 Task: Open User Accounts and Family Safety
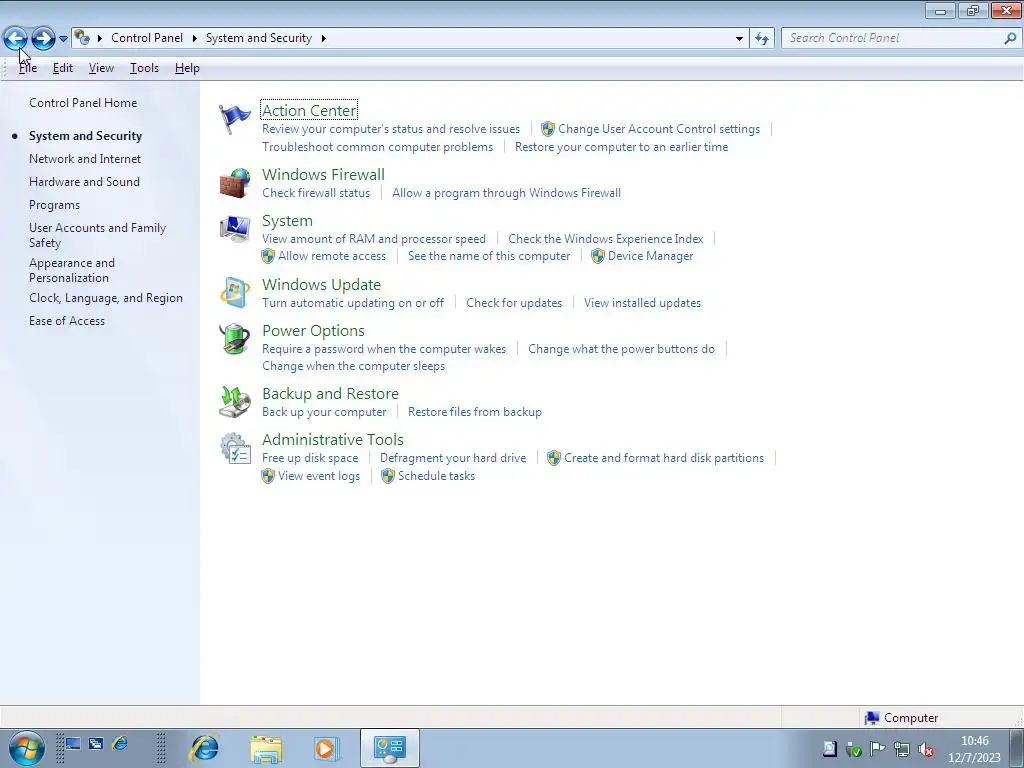coord(97,235)
